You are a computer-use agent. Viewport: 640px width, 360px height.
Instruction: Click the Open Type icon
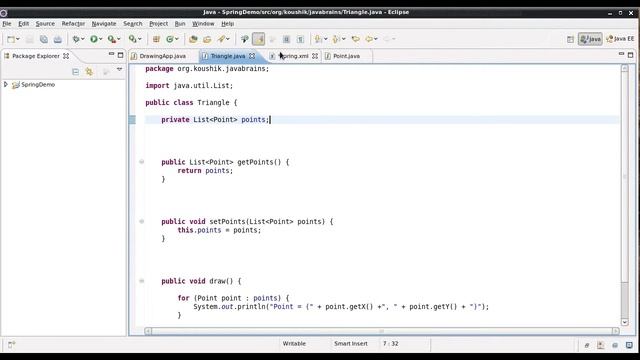[x=193, y=39]
